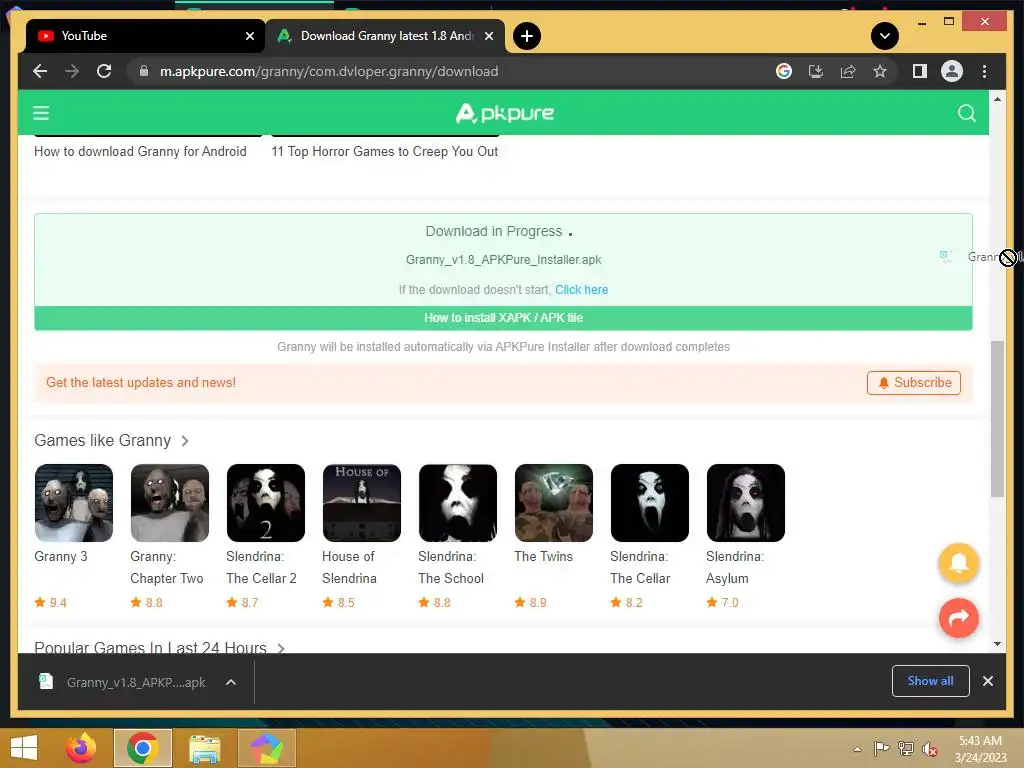Go back with the browser back arrow
1024x768 pixels.
tap(40, 71)
